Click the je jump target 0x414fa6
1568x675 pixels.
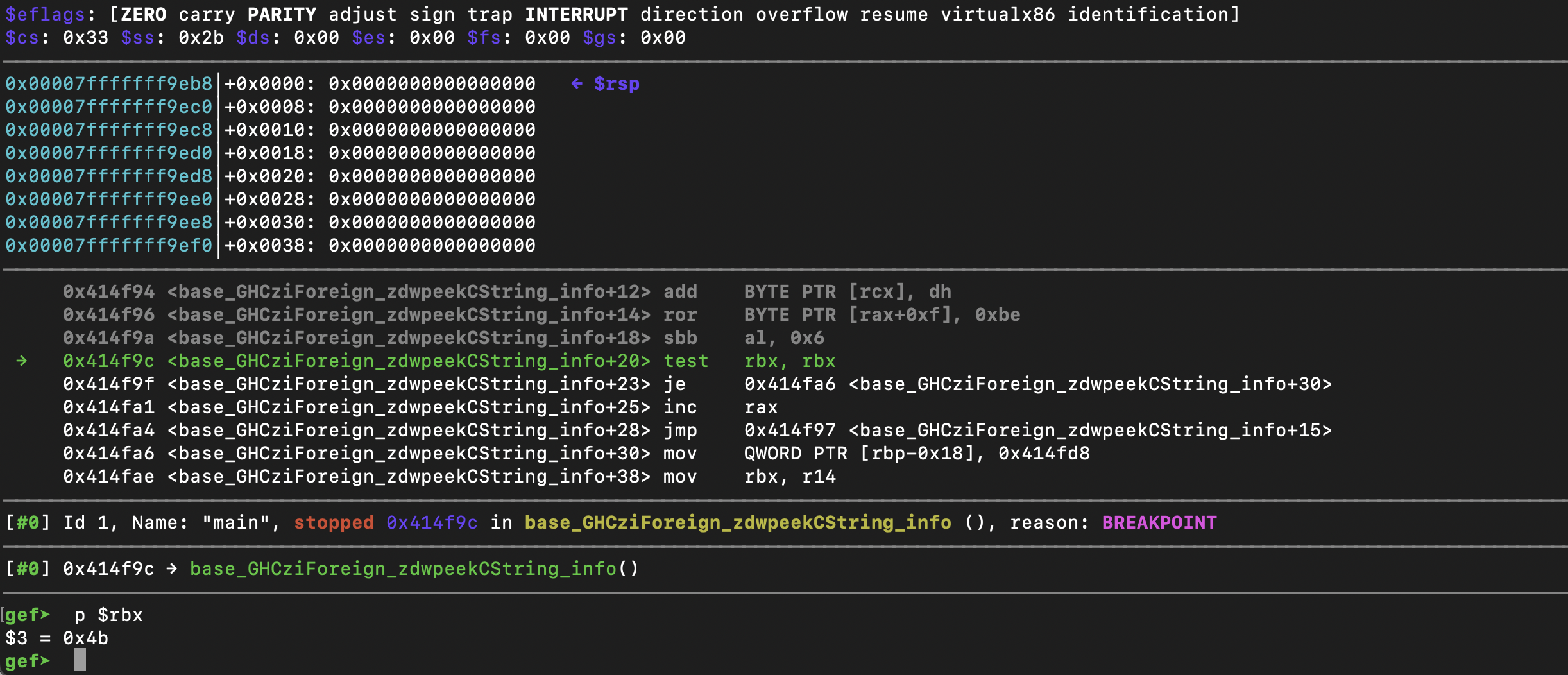coord(790,384)
